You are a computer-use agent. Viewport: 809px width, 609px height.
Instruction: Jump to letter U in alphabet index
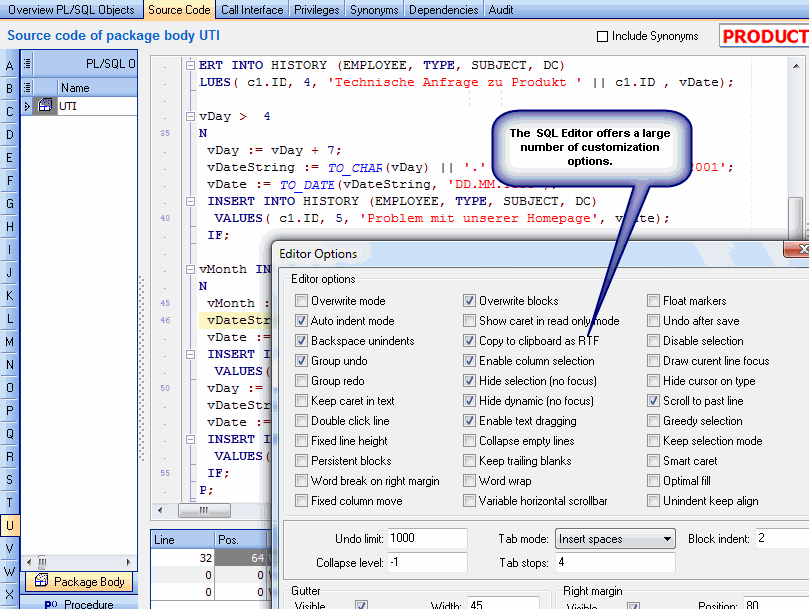[9, 526]
